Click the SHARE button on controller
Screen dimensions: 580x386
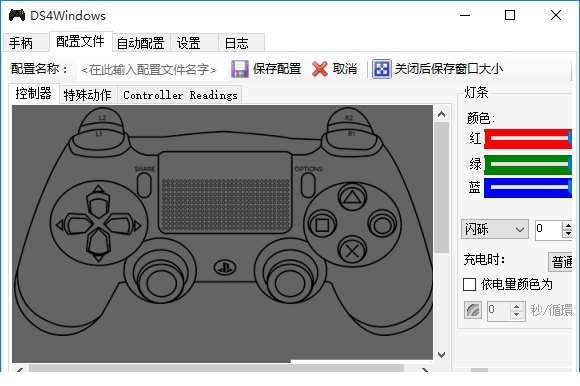tap(144, 184)
